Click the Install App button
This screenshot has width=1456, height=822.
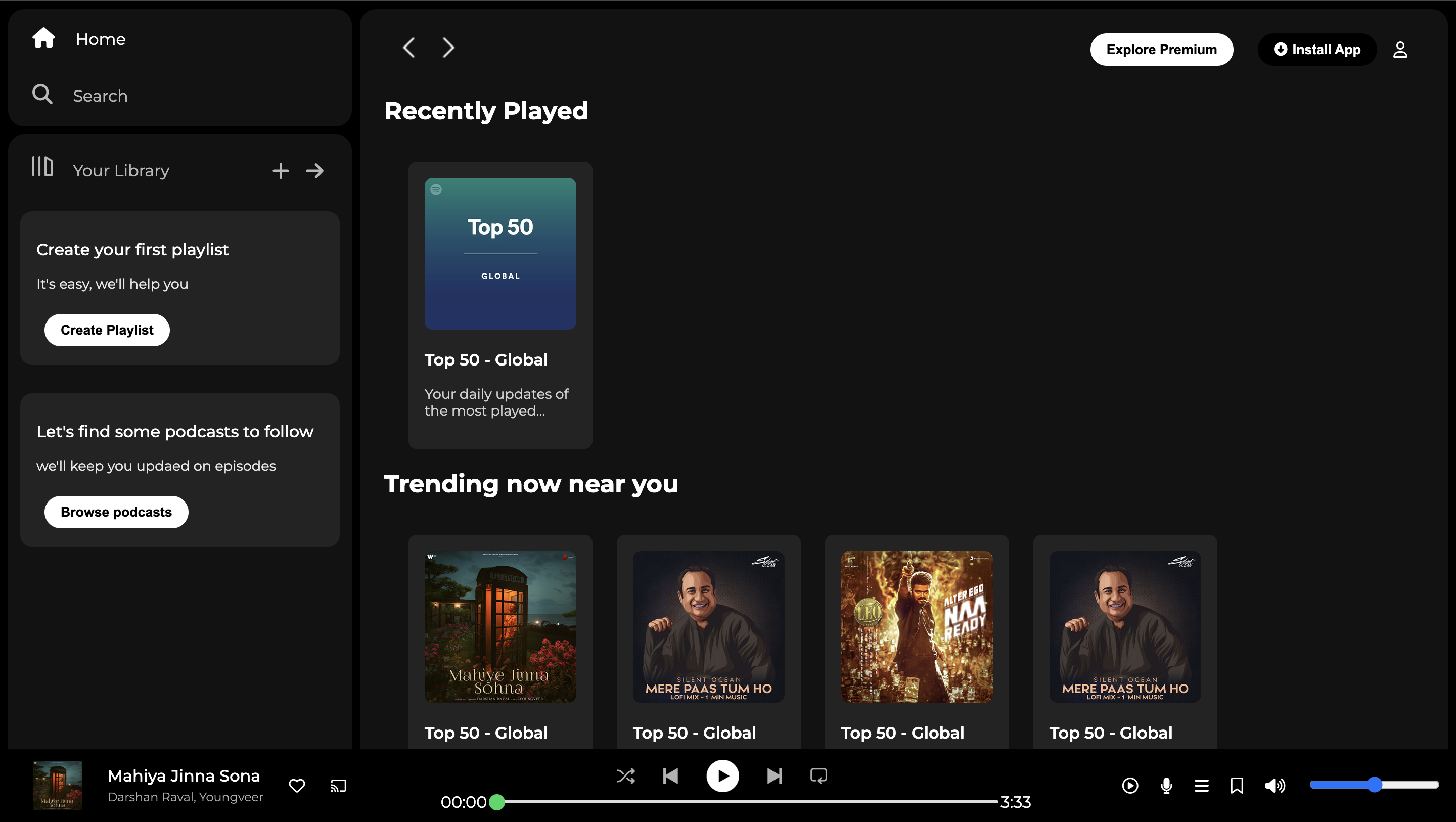(1317, 50)
